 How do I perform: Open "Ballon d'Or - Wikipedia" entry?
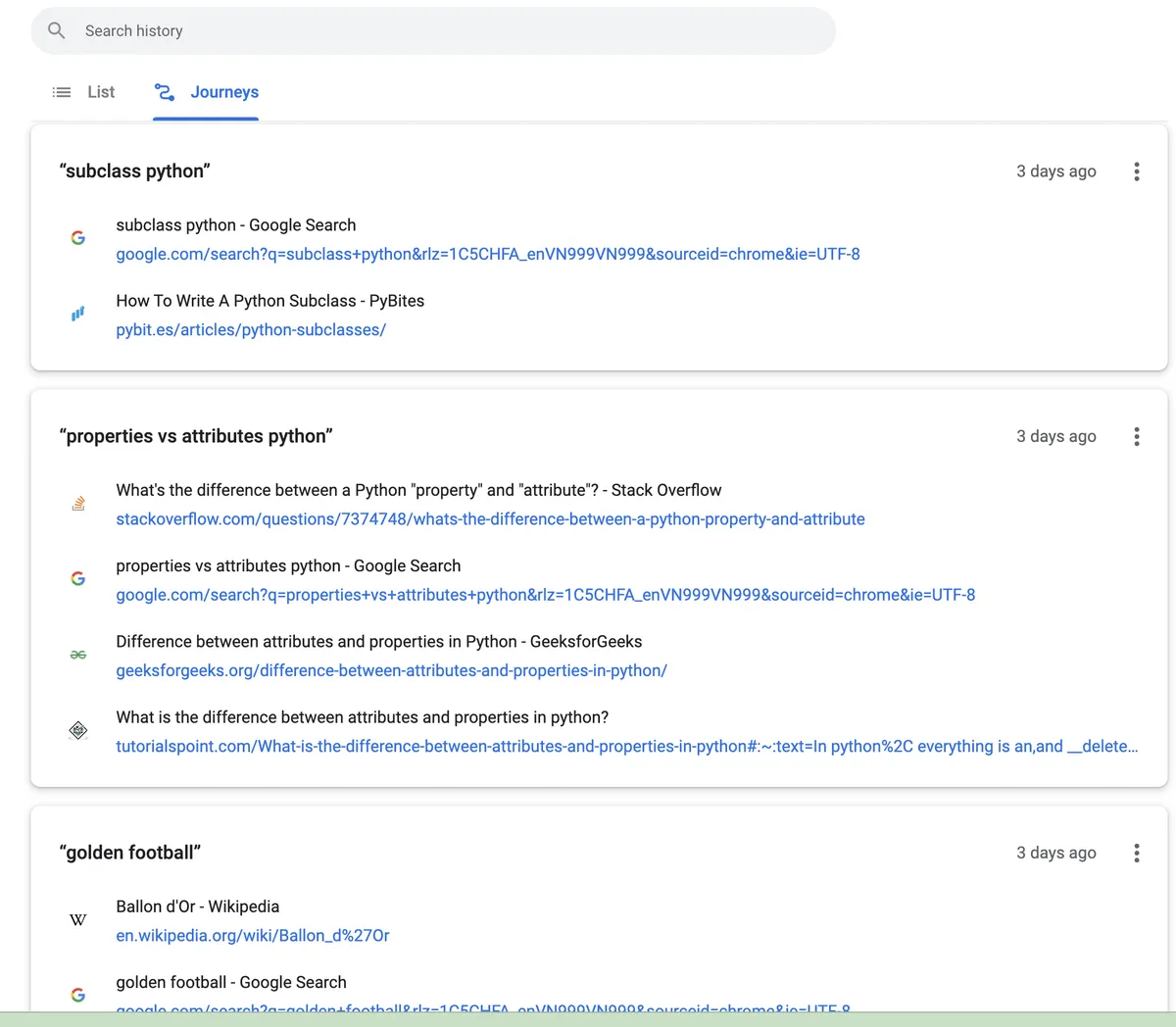click(x=198, y=906)
